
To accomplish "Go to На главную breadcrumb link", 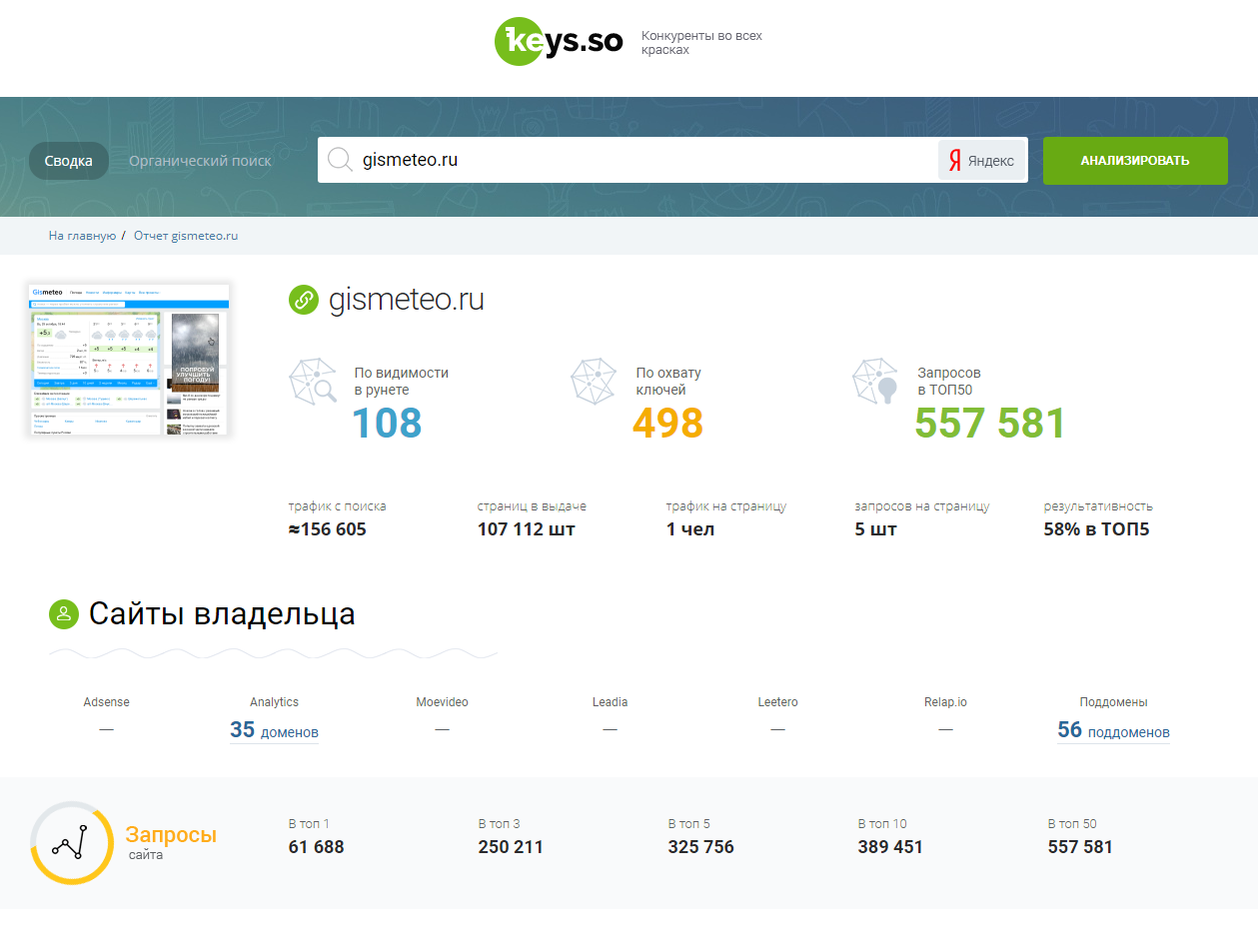I will 82,236.
